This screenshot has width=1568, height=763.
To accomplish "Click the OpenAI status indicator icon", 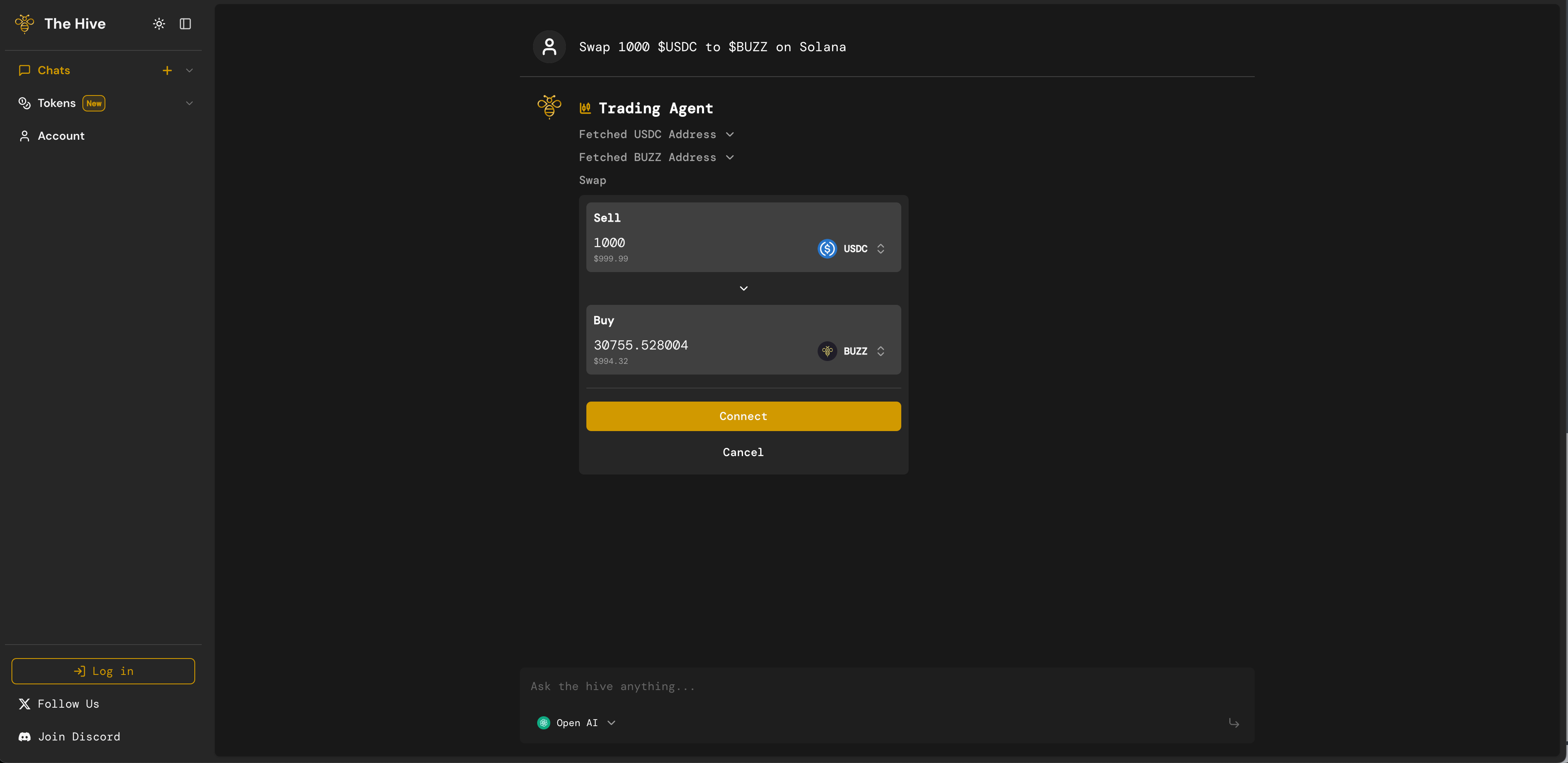I will [543, 722].
